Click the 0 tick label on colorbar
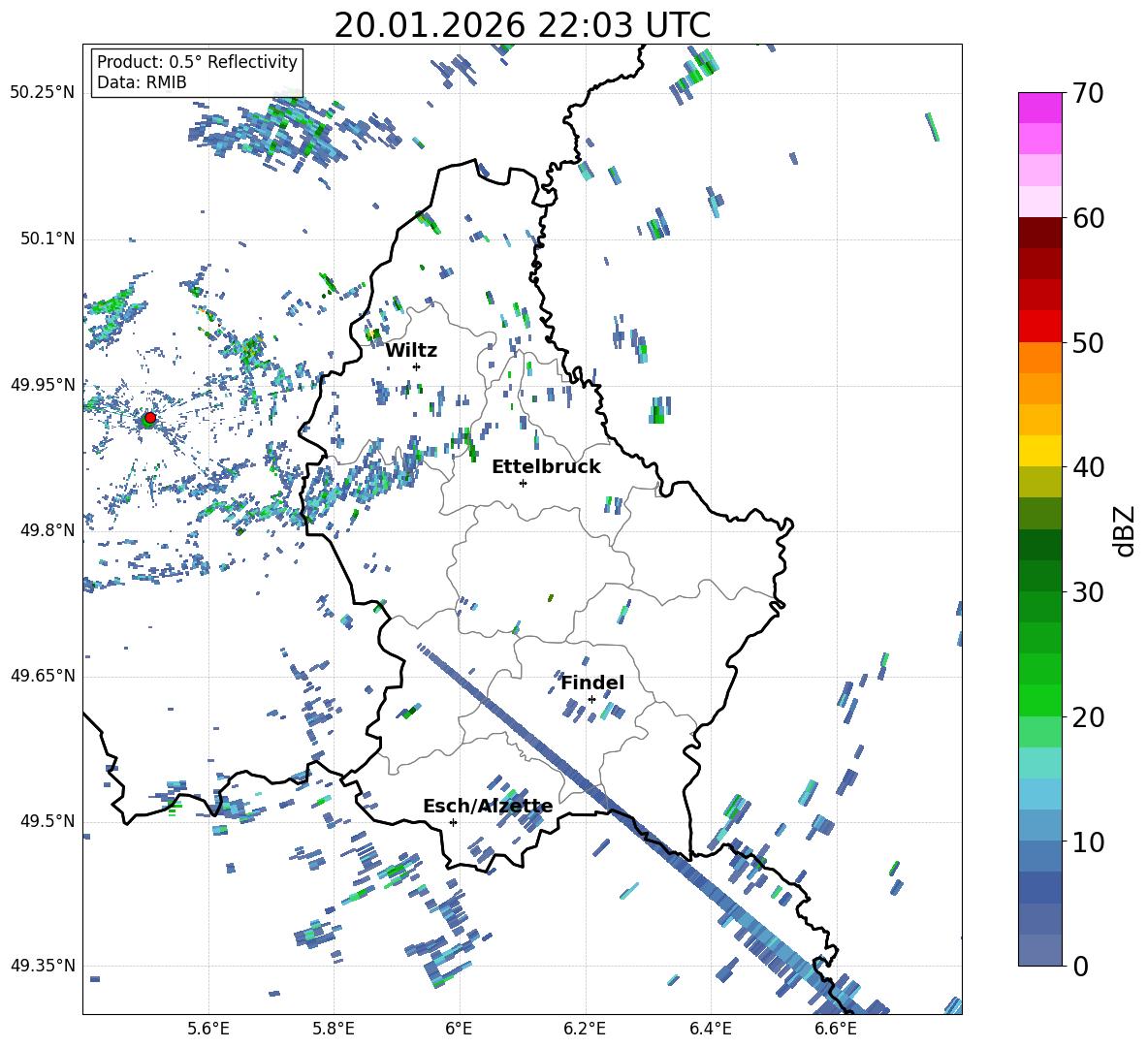1148x1048 pixels. [1080, 966]
